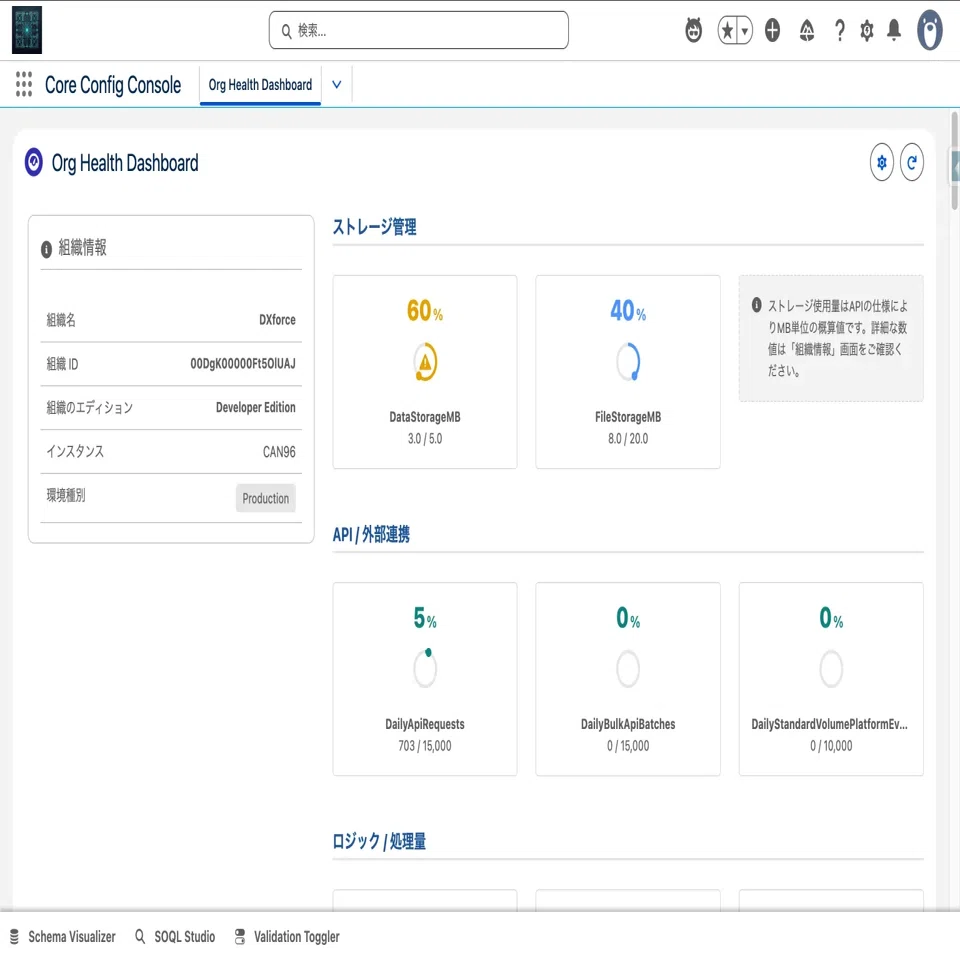Expand the navigation tab chevron dropdown
The width and height of the screenshot is (960, 960).
337,84
